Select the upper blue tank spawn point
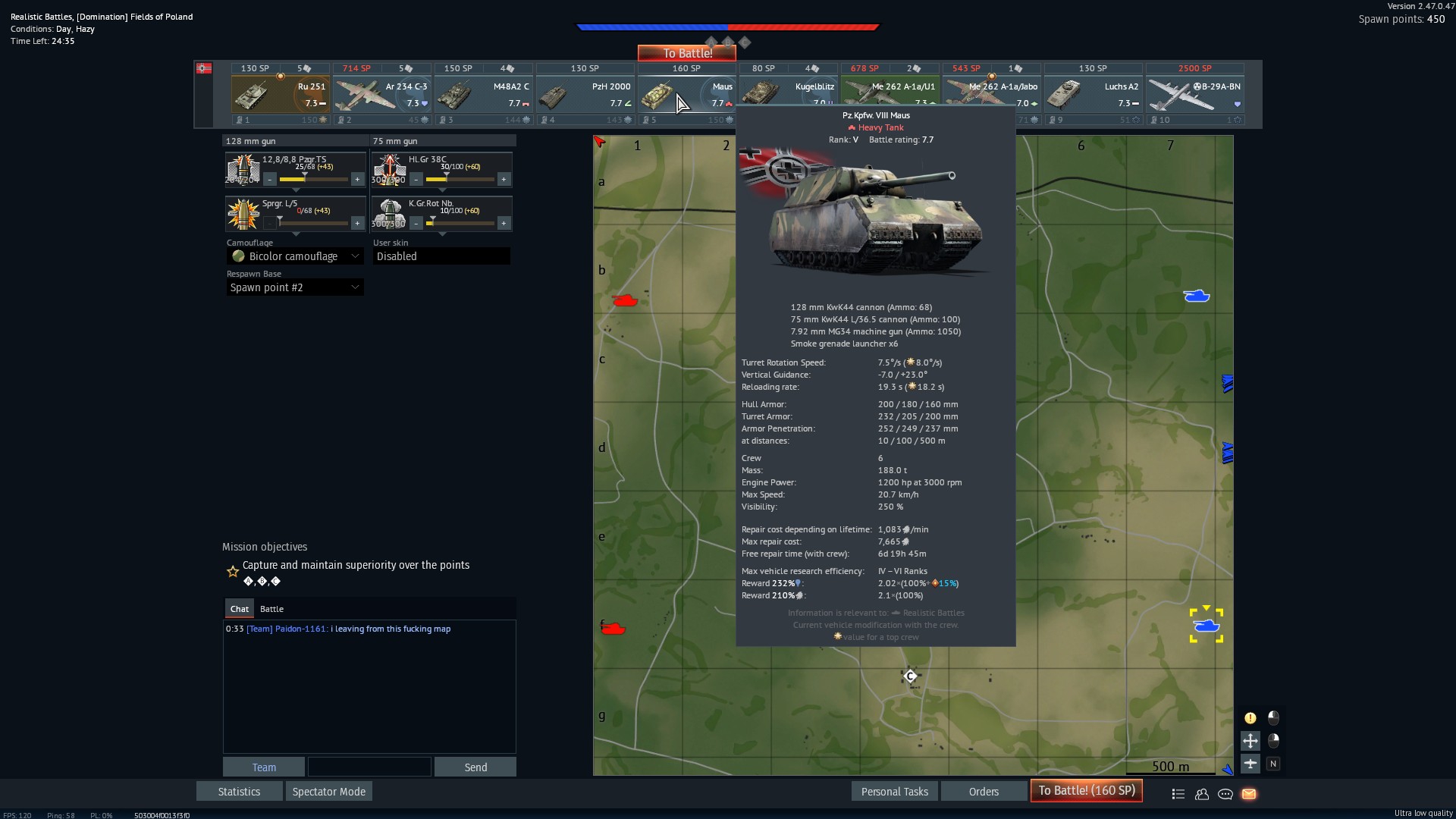Viewport: 1456px width, 819px height. [1196, 296]
